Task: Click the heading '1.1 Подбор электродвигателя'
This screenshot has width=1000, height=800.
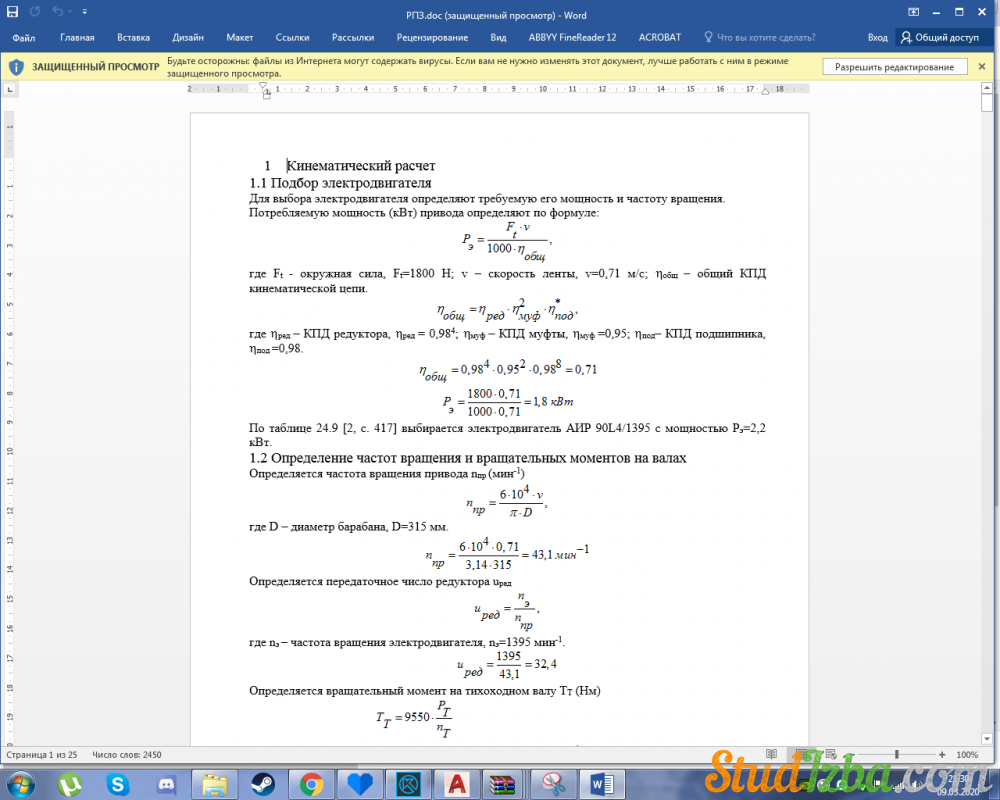Action: tap(341, 183)
